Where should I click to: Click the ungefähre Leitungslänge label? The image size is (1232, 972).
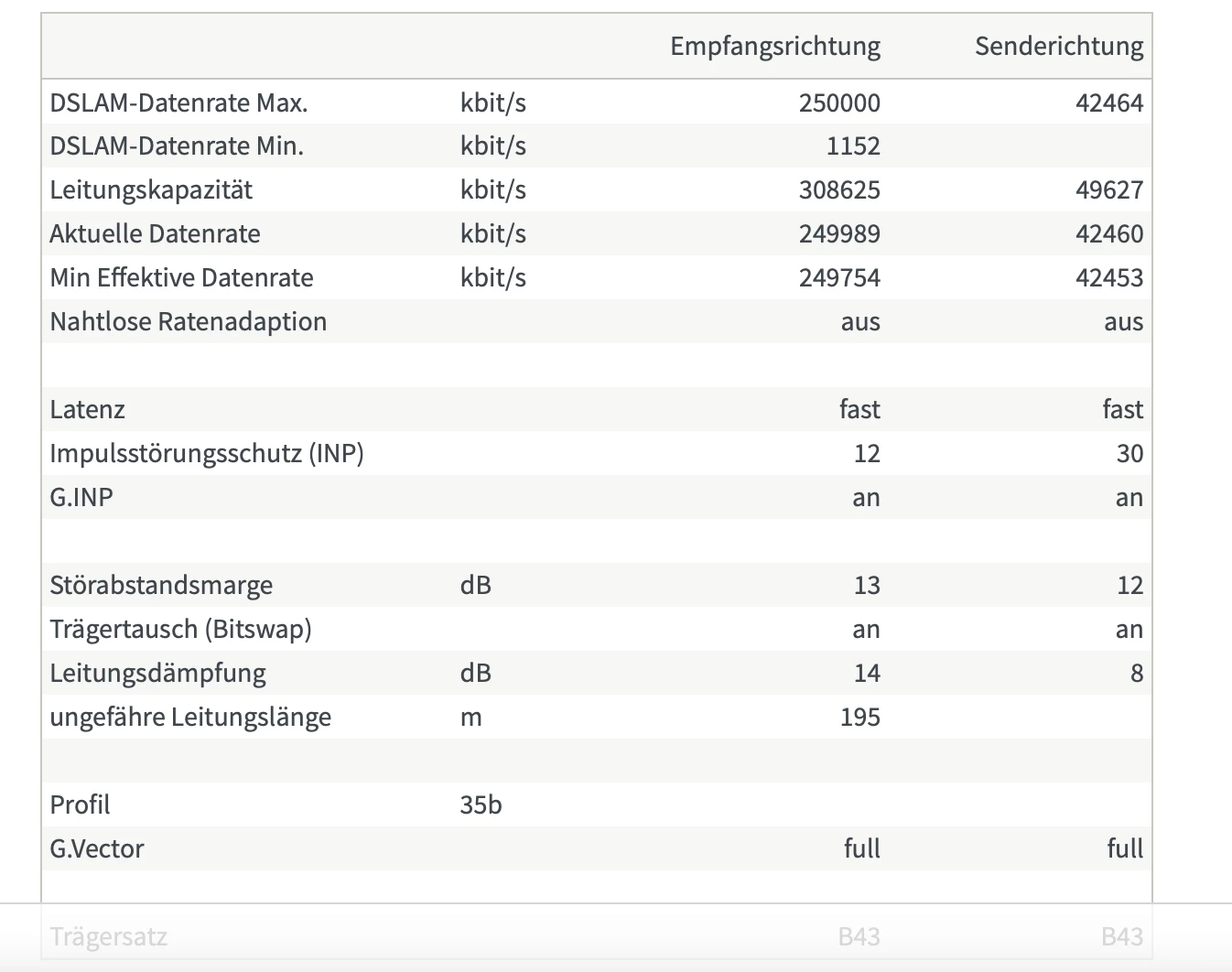[190, 718]
